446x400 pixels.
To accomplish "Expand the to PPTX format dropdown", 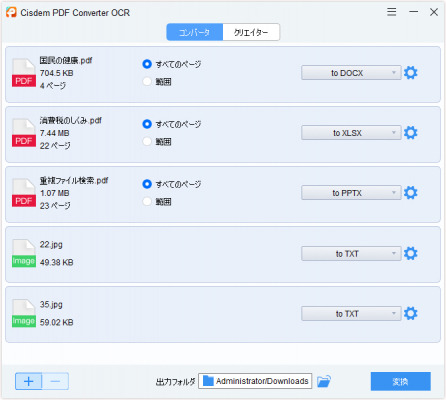I will [351, 193].
